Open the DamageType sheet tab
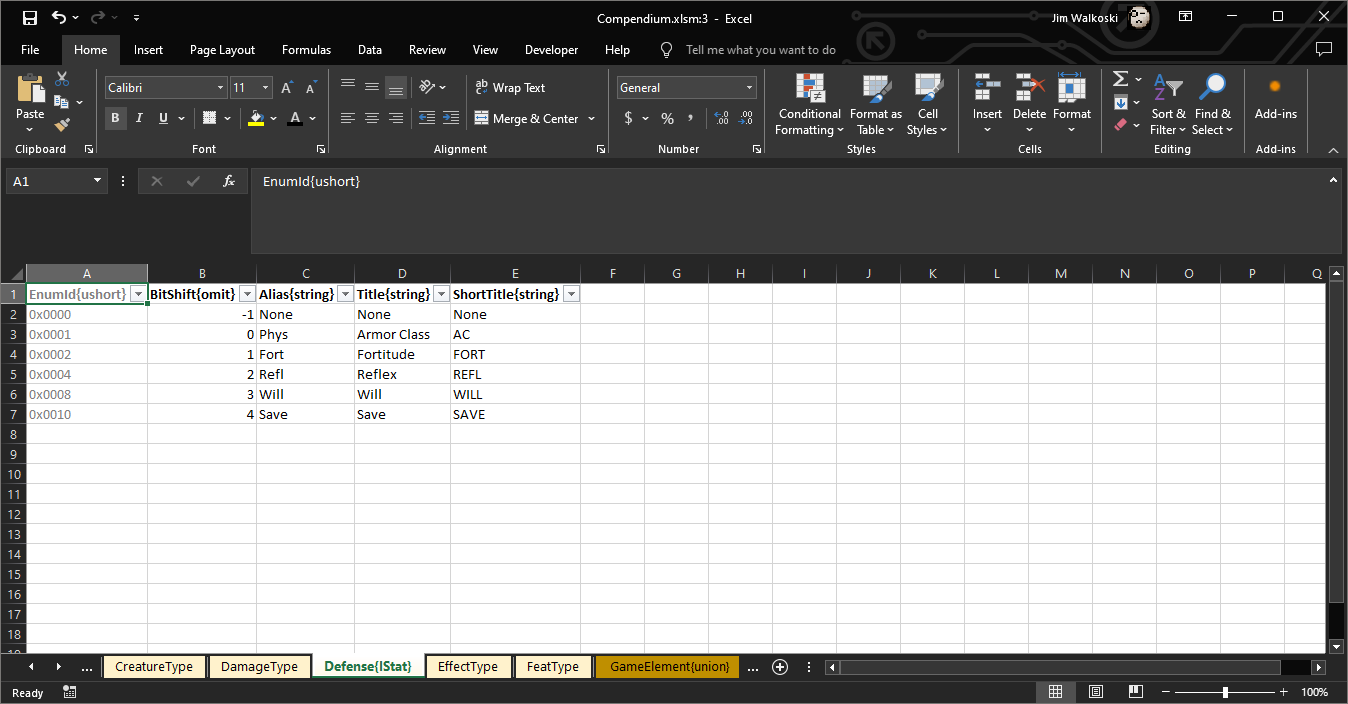Image resolution: width=1348 pixels, height=704 pixels. click(259, 667)
